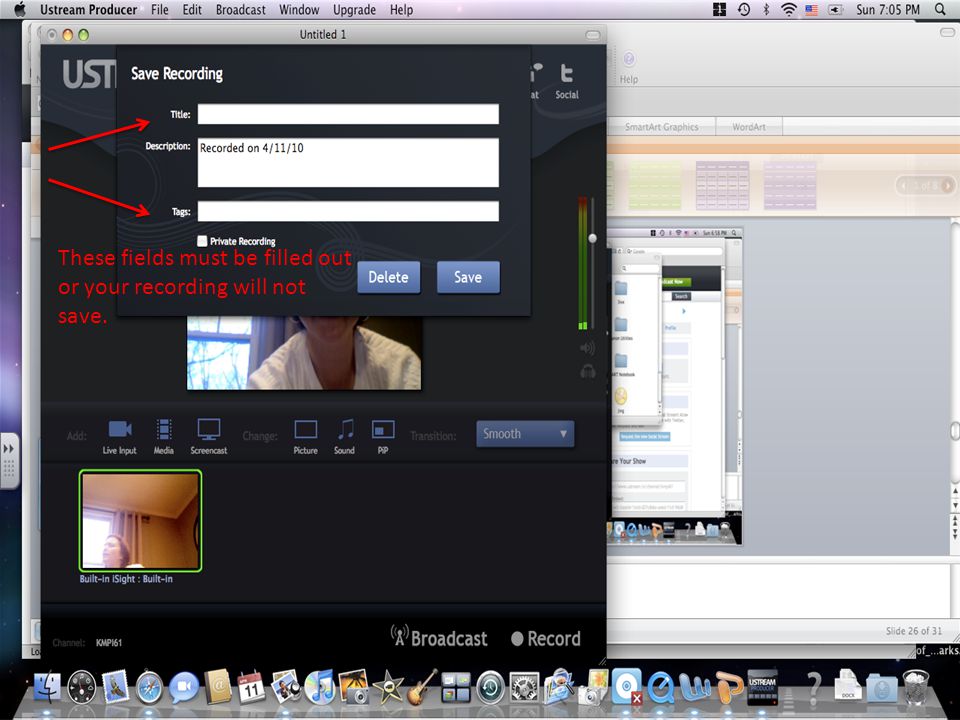Change the Sound setting

pyautogui.click(x=345, y=436)
